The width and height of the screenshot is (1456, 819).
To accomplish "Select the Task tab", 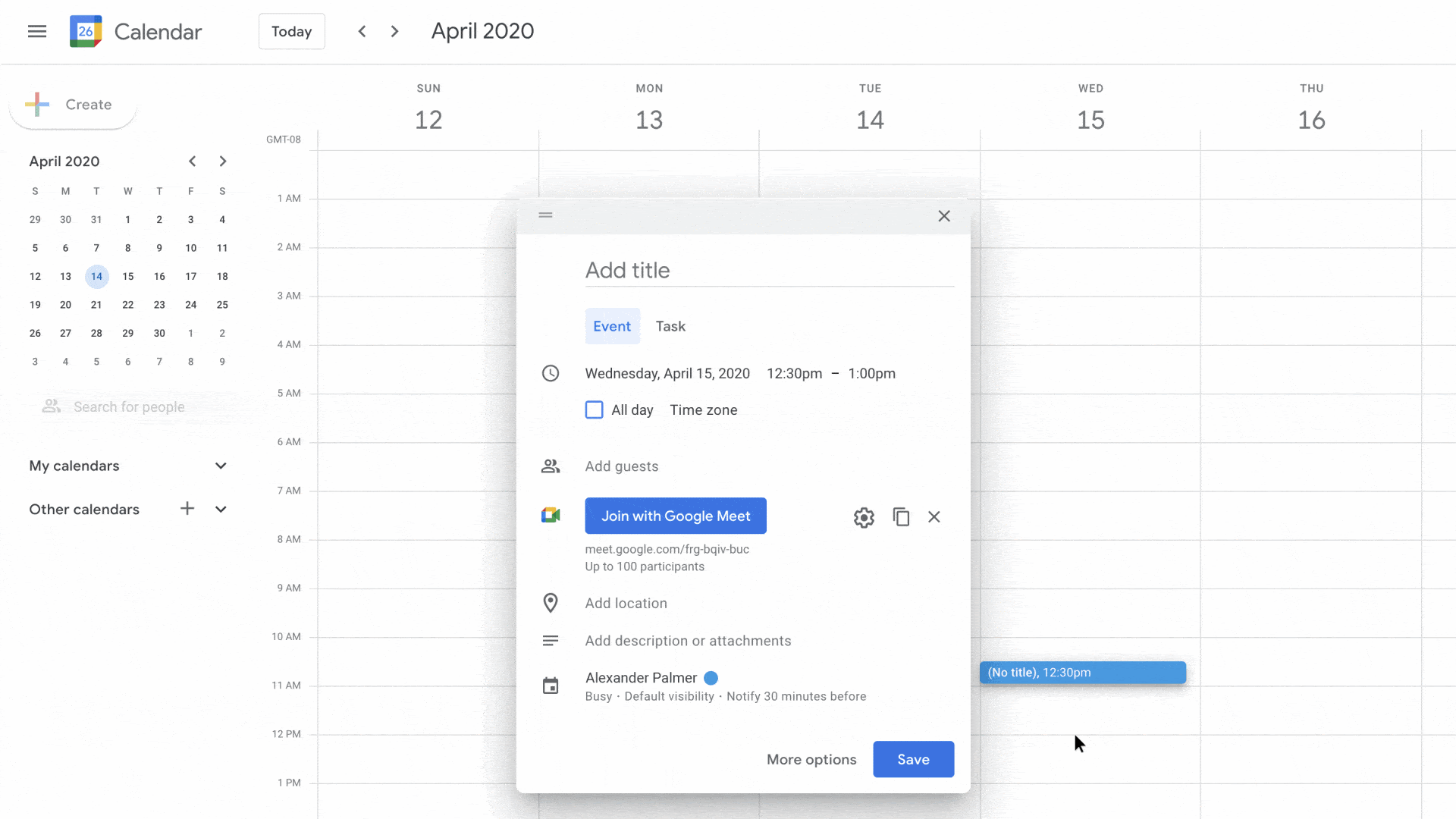I will (670, 326).
